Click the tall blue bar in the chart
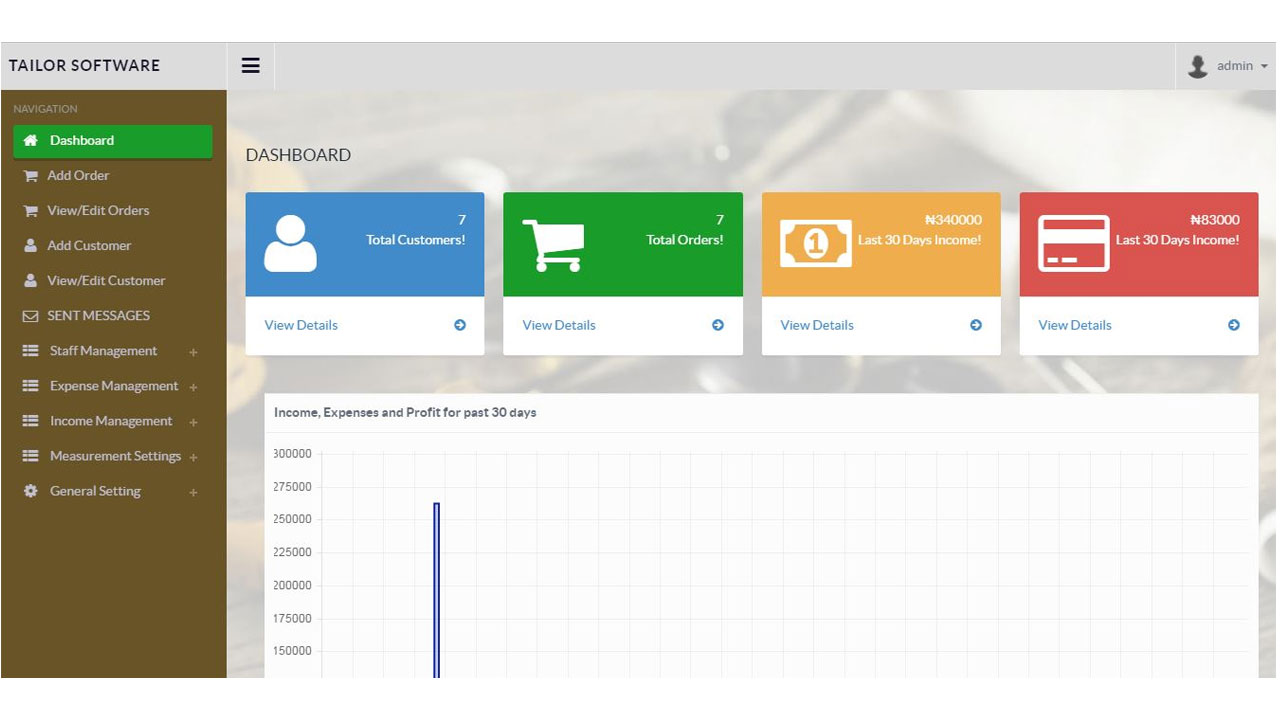The image size is (1280, 720). coord(437,590)
